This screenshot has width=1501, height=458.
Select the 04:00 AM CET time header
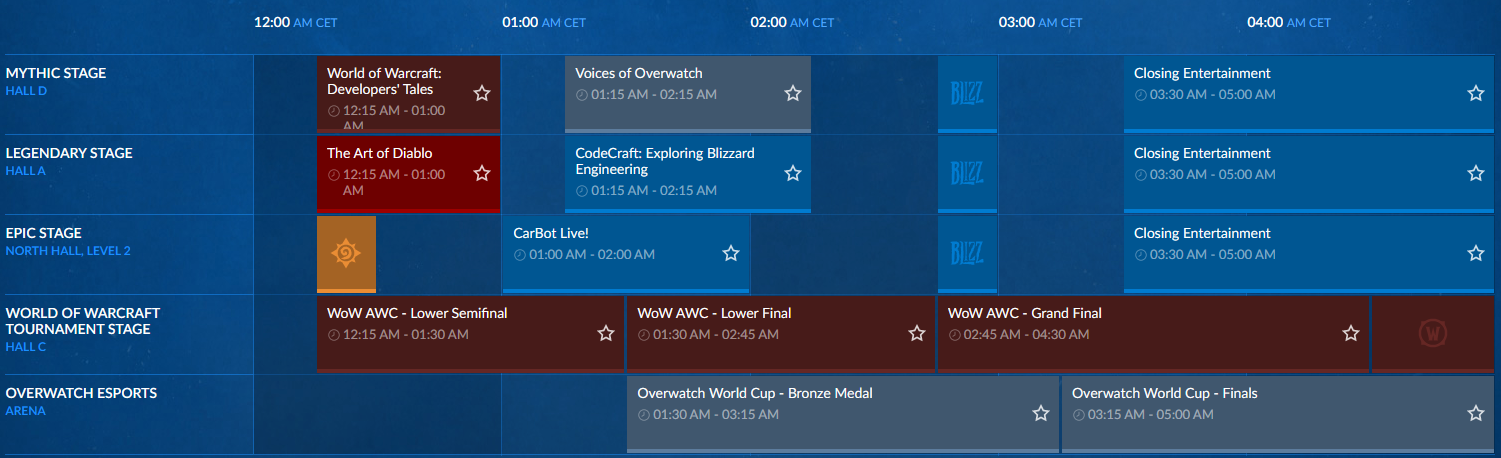click(x=1288, y=22)
